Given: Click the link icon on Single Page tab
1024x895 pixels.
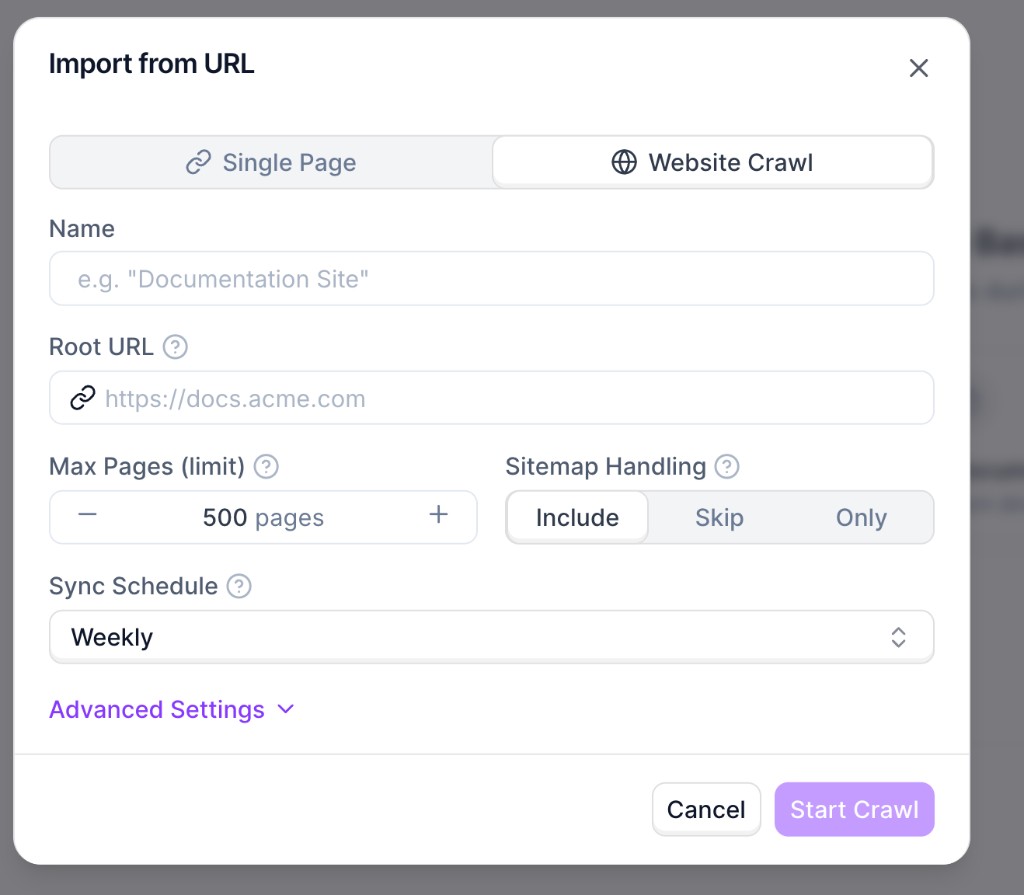Looking at the screenshot, I should coord(200,162).
